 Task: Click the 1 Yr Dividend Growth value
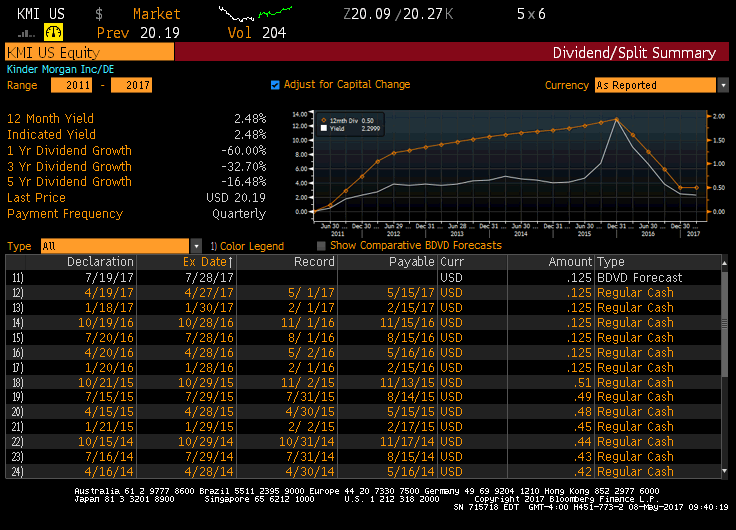tap(244, 151)
